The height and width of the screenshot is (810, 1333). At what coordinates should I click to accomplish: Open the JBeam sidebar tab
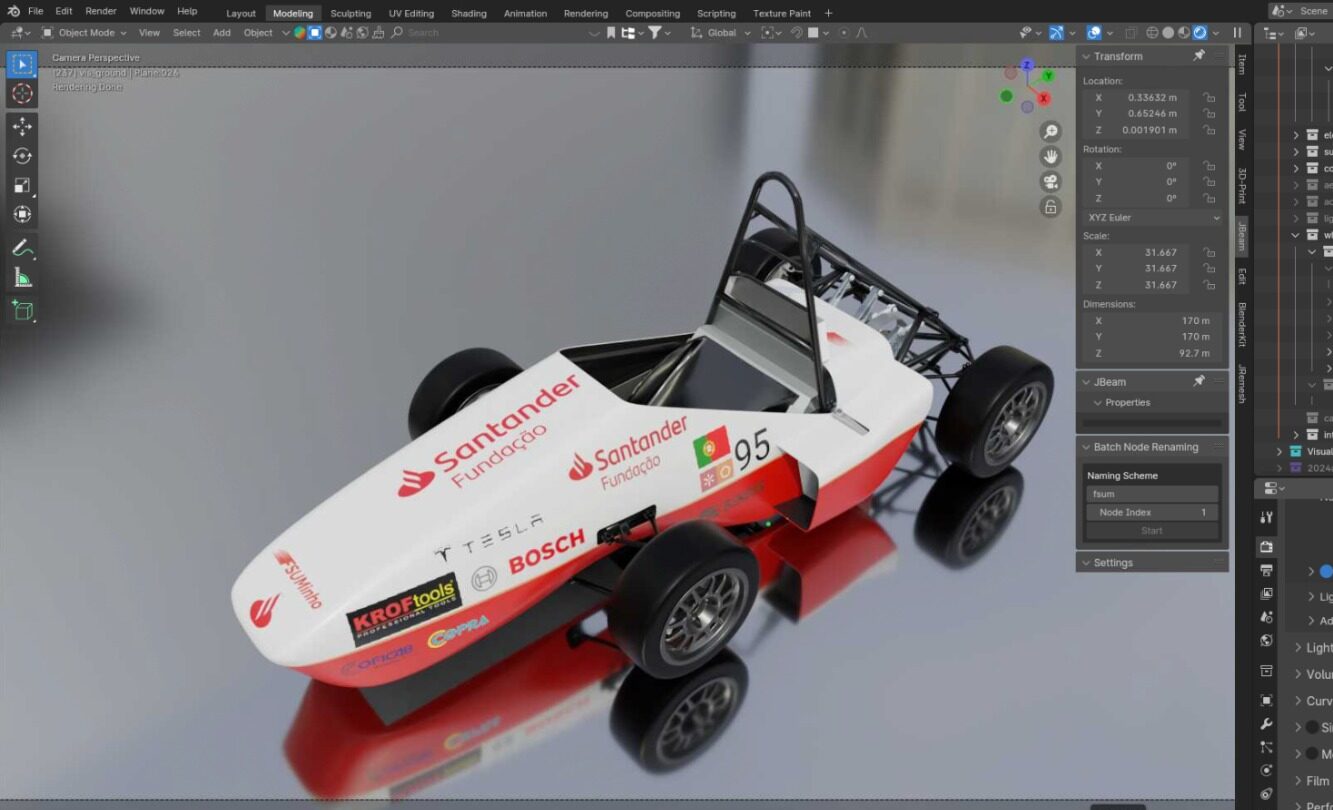pyautogui.click(x=1242, y=236)
